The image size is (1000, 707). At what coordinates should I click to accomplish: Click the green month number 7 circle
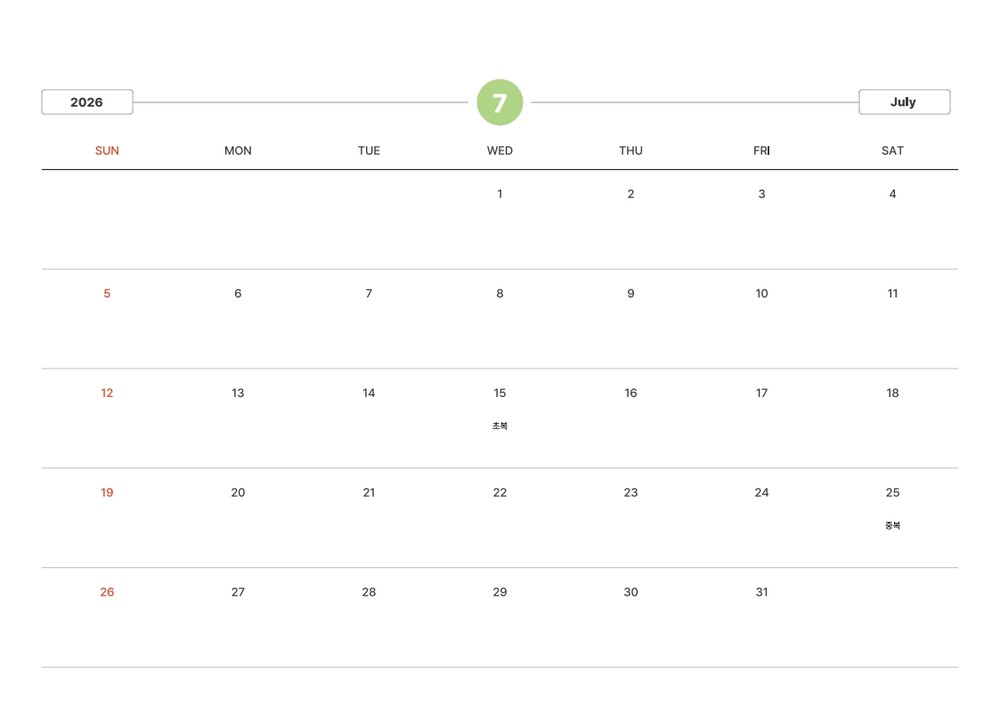[500, 102]
